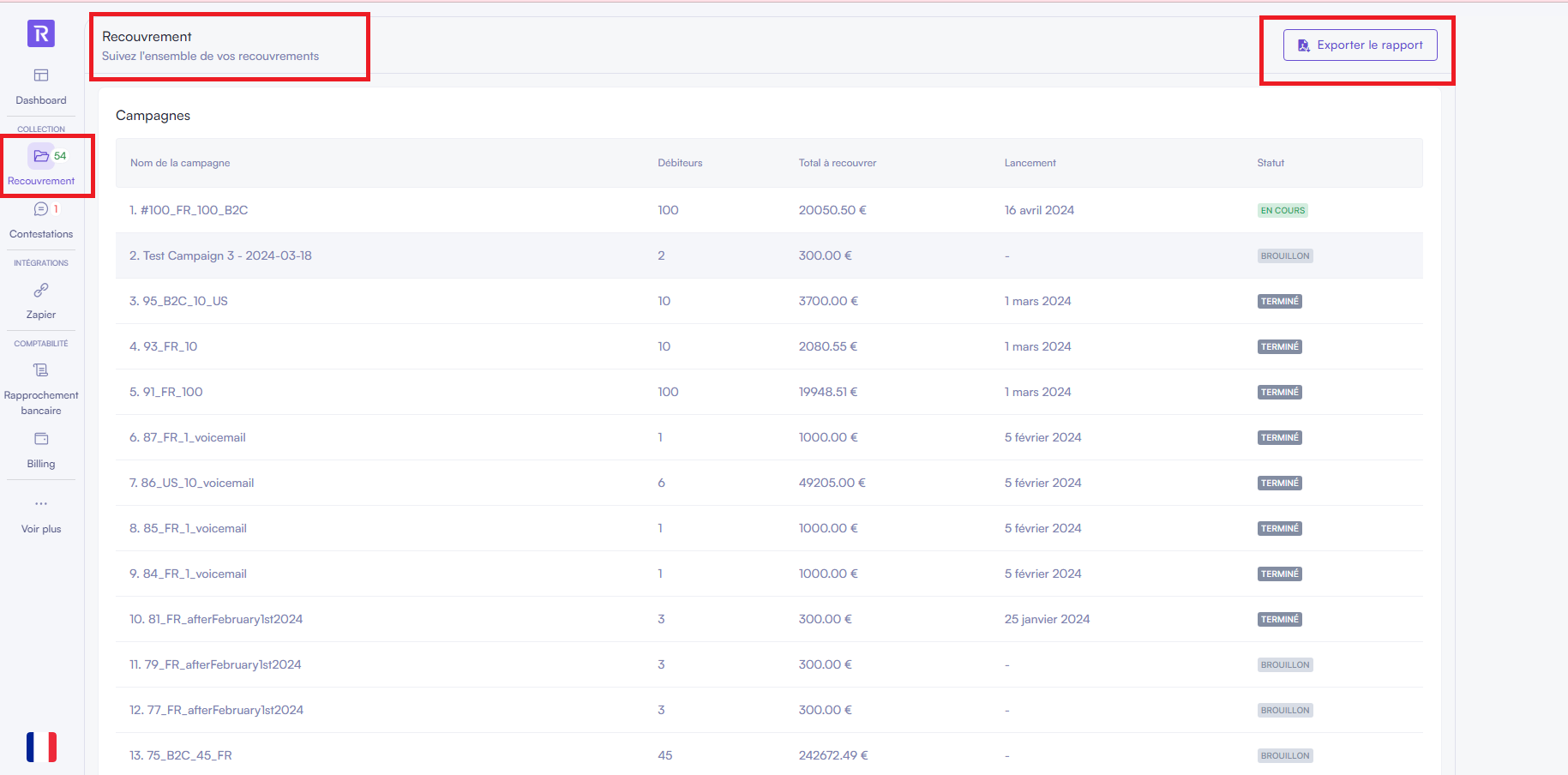This screenshot has width=1568, height=775.
Task: Select the Billing menu label
Action: click(x=41, y=464)
